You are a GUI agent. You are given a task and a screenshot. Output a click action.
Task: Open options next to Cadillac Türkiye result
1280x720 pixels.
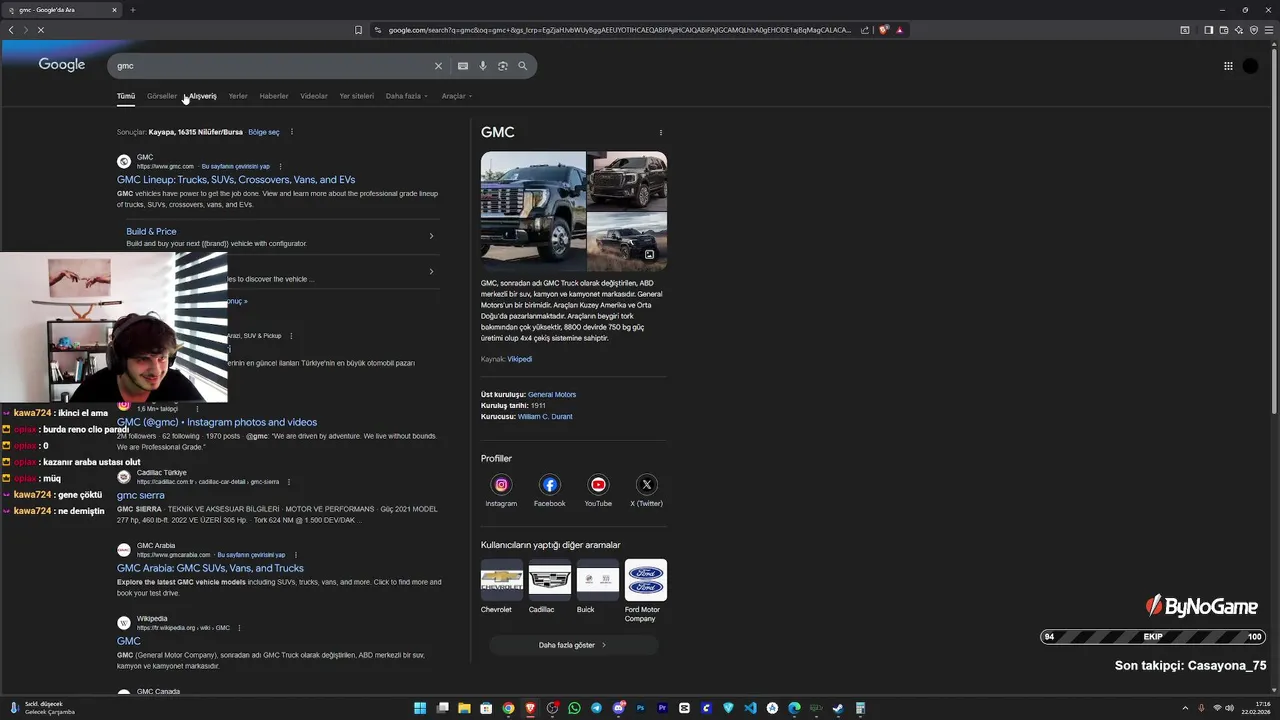pos(289,482)
